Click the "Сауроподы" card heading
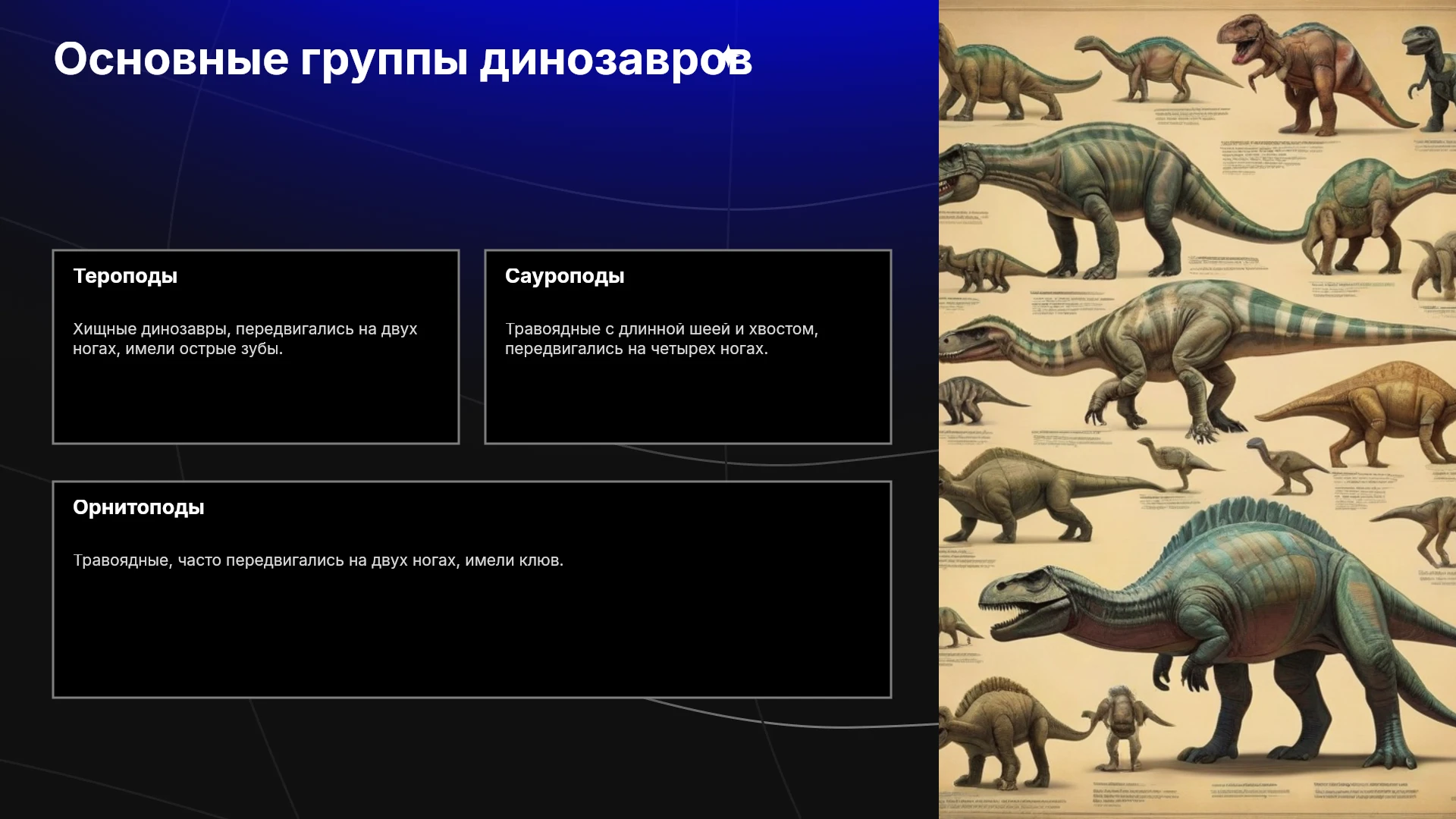This screenshot has width=1456, height=819. tap(564, 276)
